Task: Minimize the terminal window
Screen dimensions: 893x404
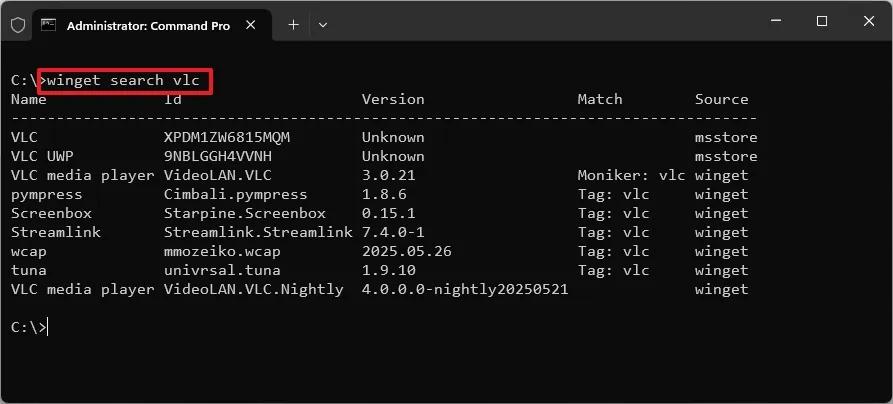Action: [x=774, y=21]
